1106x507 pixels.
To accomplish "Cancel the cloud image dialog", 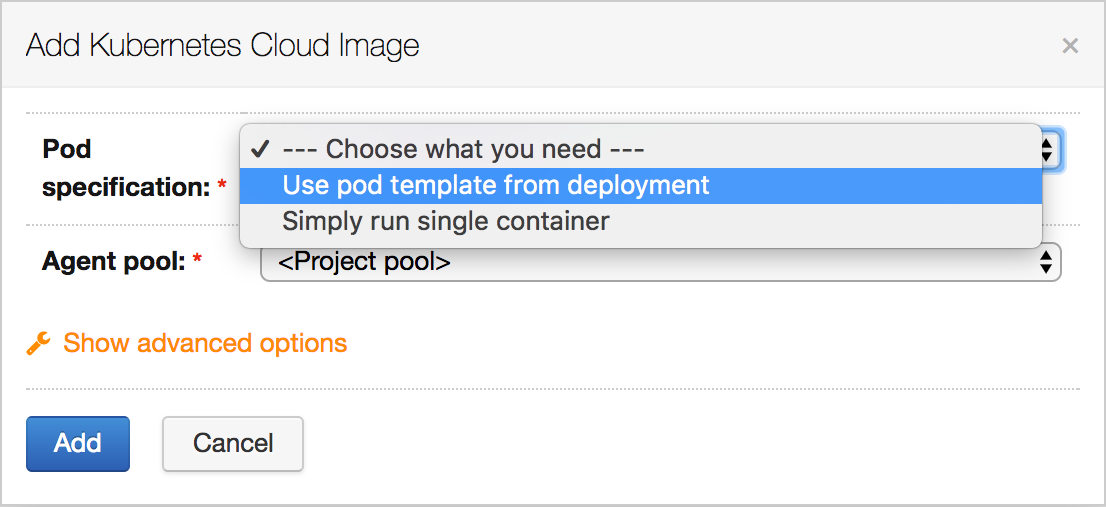I will pyautogui.click(x=233, y=444).
